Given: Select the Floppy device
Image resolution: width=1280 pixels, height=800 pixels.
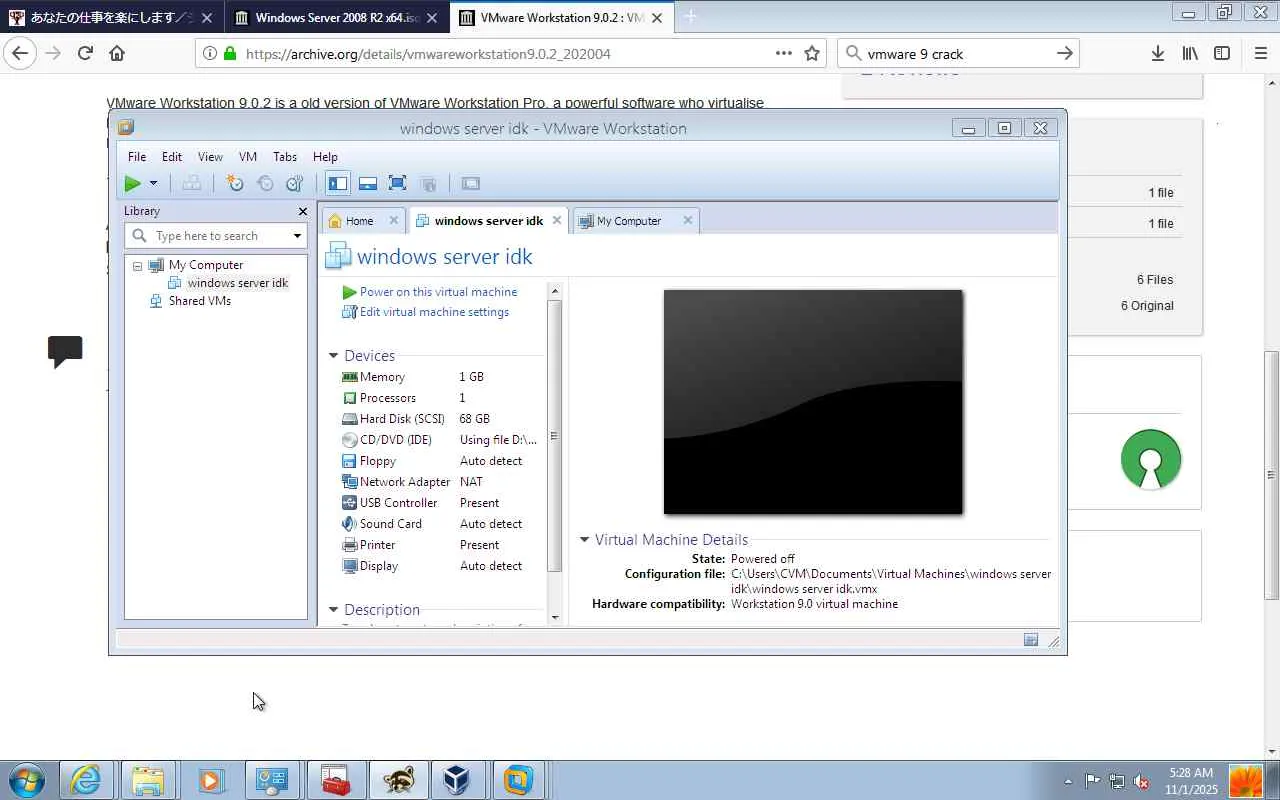Looking at the screenshot, I should (x=440, y=461).
